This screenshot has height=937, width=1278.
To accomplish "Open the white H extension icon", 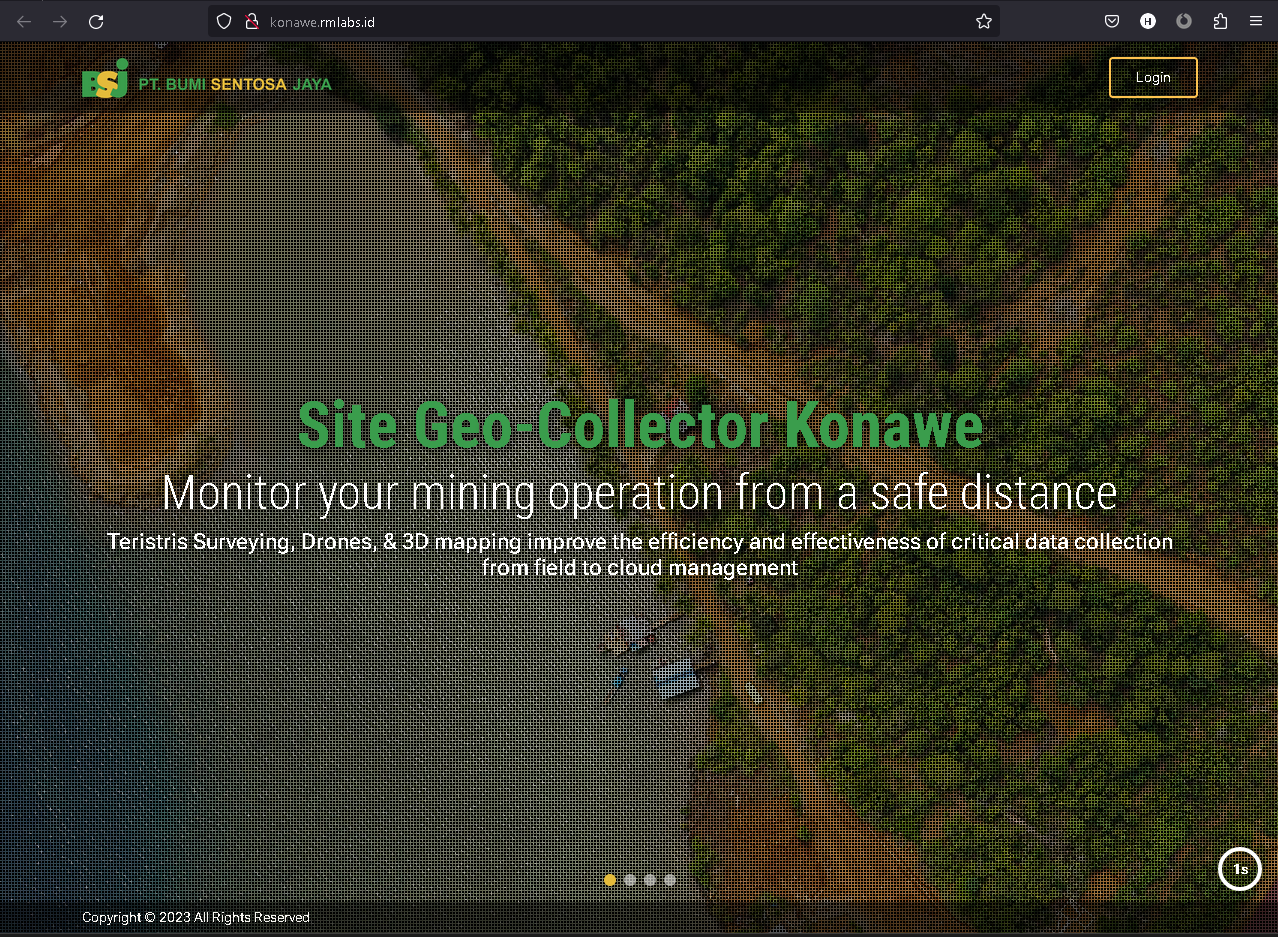I will tap(1148, 21).
